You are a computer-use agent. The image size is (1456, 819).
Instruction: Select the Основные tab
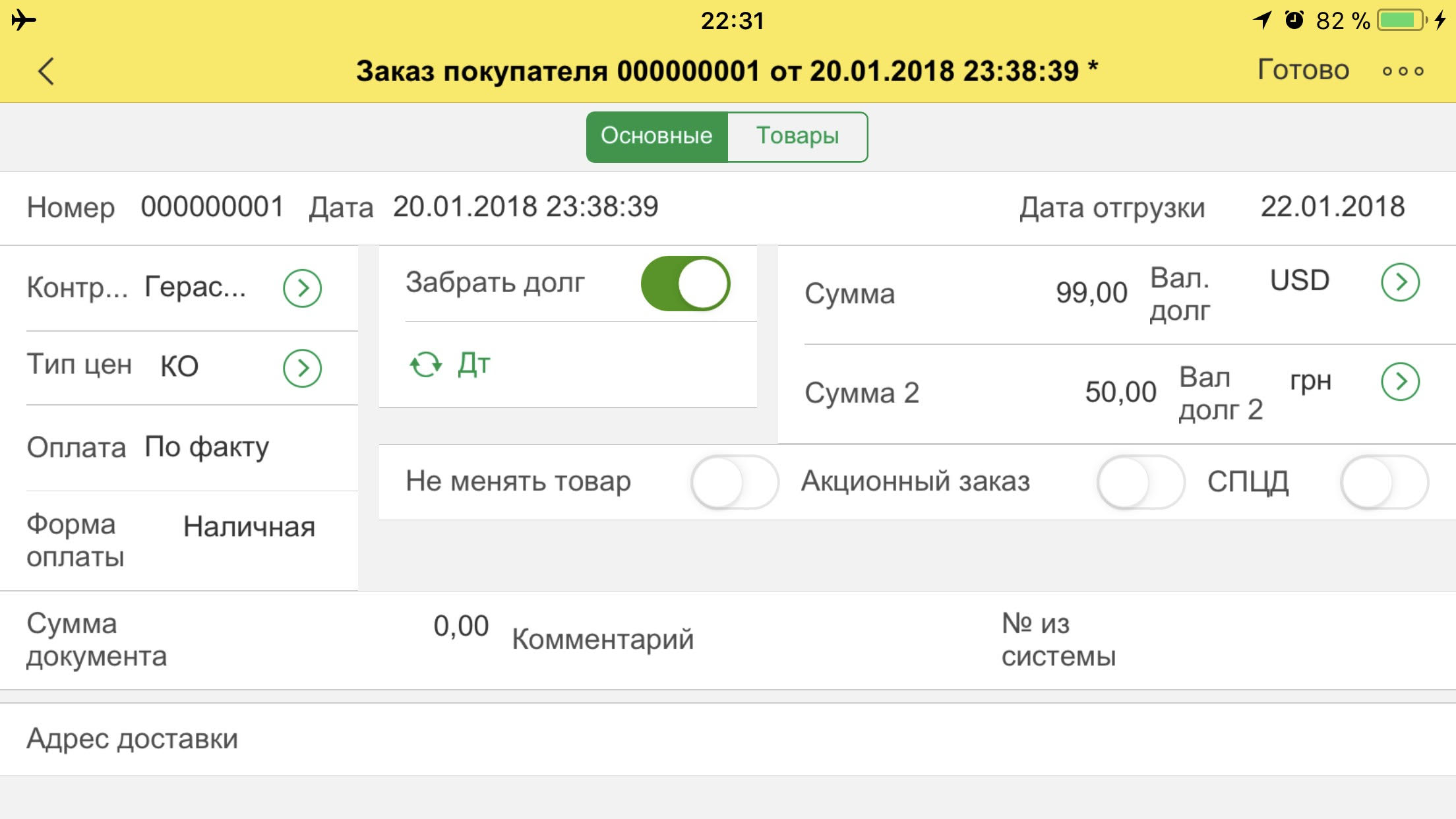pos(657,136)
